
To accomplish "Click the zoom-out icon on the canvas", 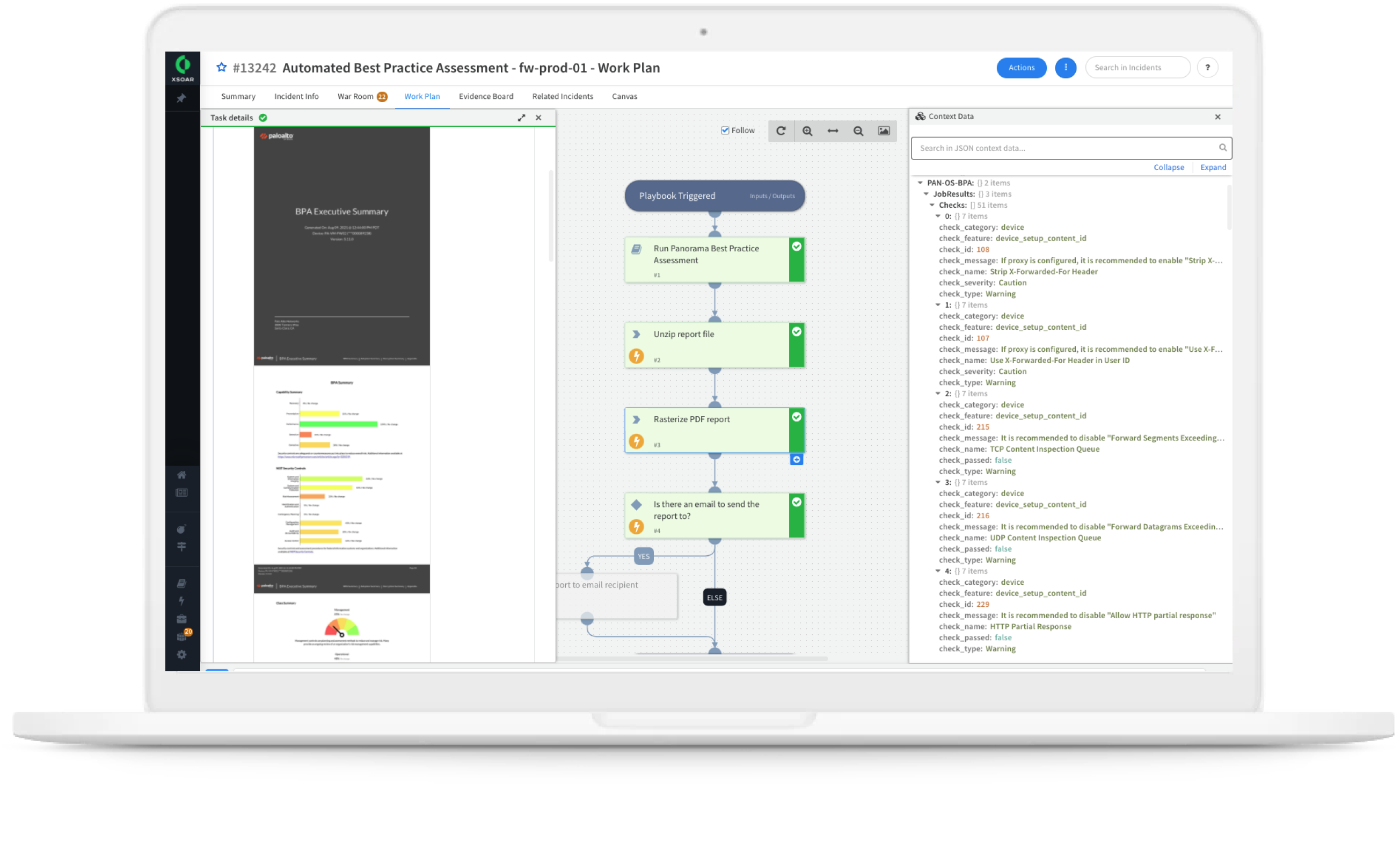I will click(x=858, y=130).
